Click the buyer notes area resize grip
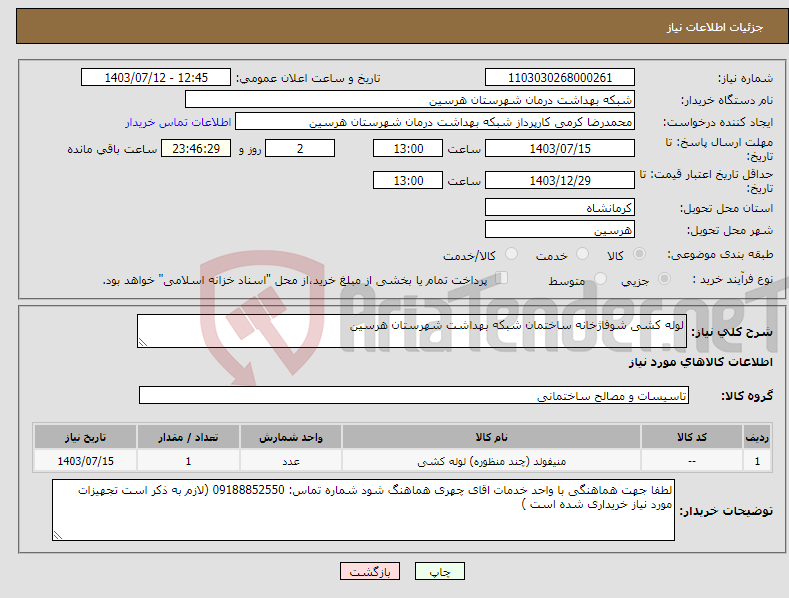This screenshot has width=789, height=598. pos(58,536)
